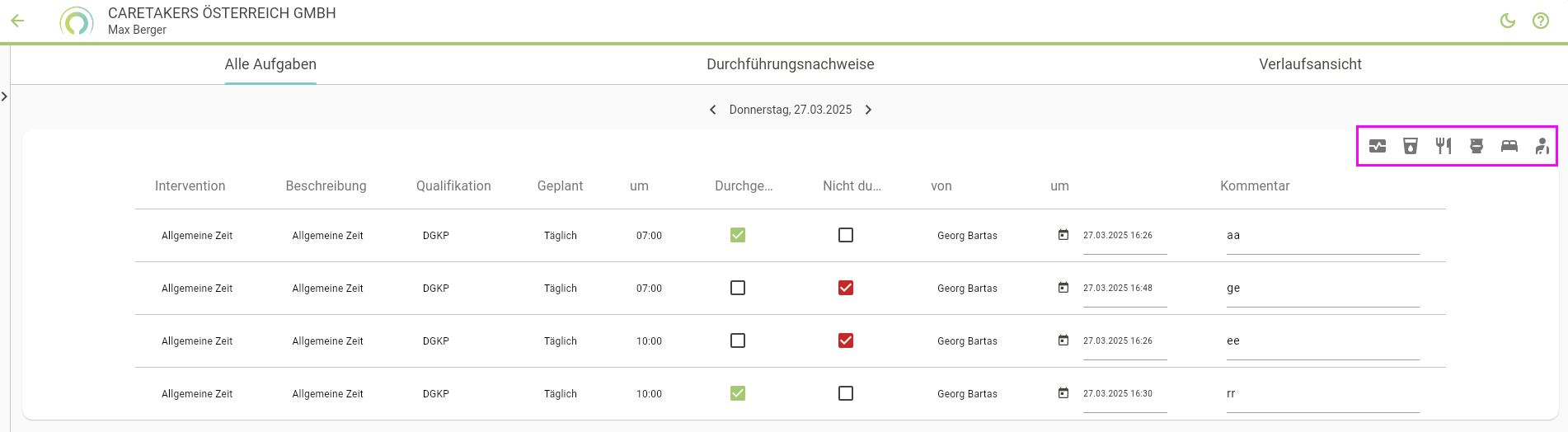Click the toilet excretion icon
This screenshot has width=1568, height=432.
click(x=1476, y=146)
